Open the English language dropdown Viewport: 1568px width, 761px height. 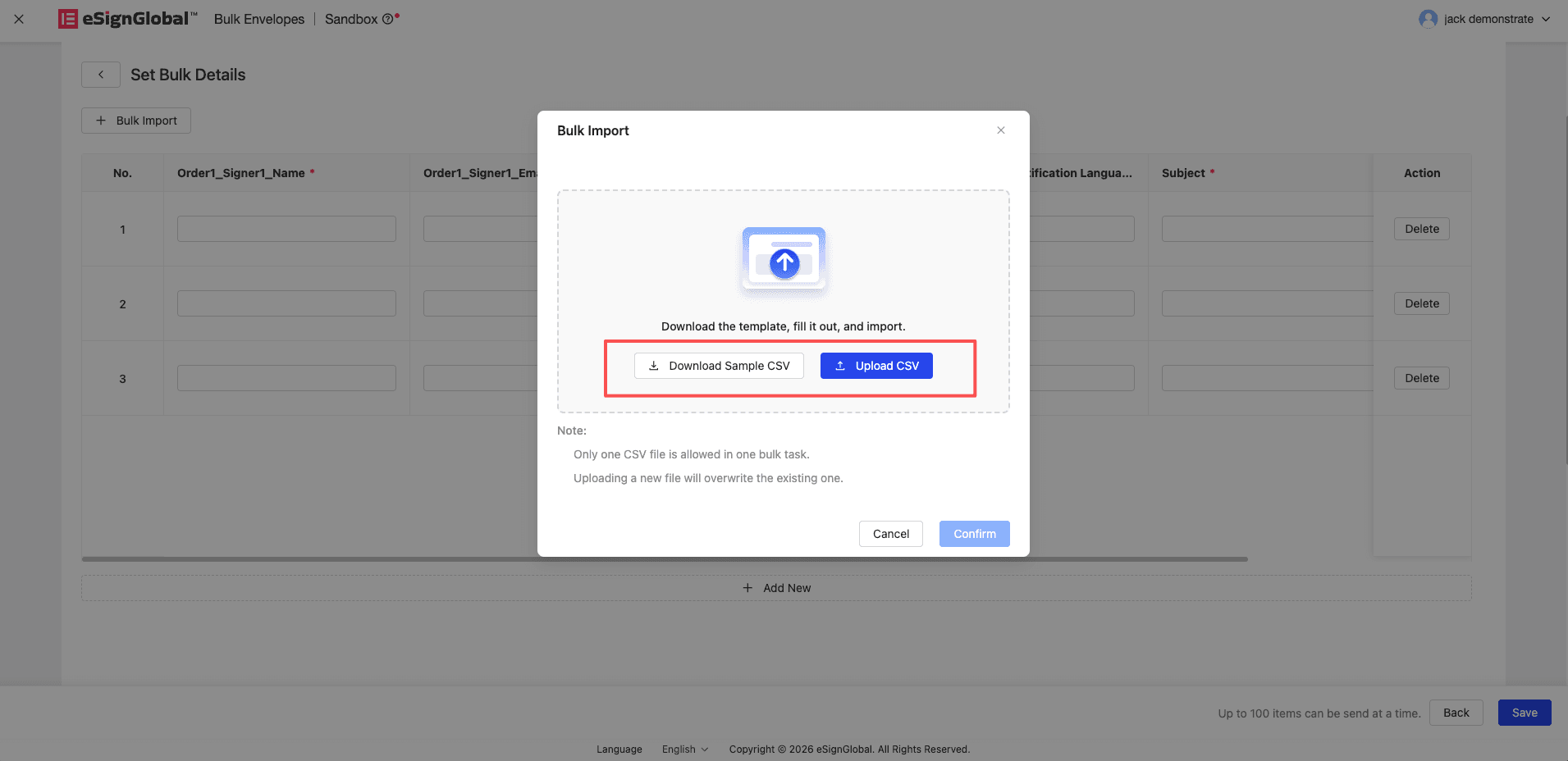coord(685,750)
